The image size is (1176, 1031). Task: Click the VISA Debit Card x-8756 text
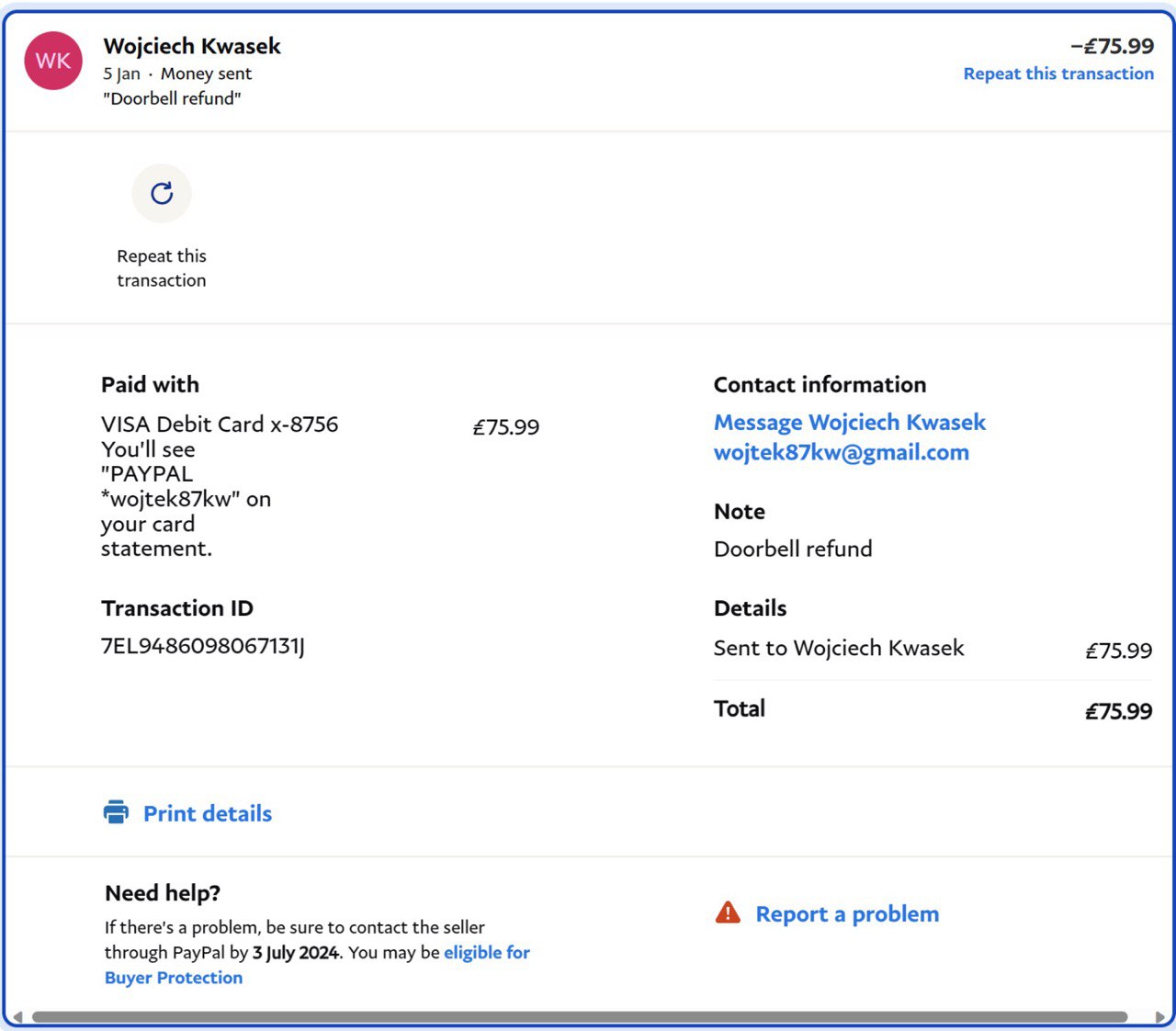(x=220, y=425)
